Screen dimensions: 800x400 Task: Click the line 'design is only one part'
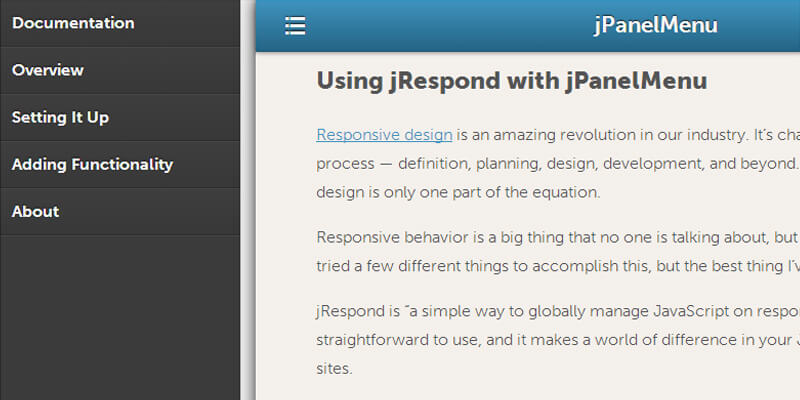459,192
